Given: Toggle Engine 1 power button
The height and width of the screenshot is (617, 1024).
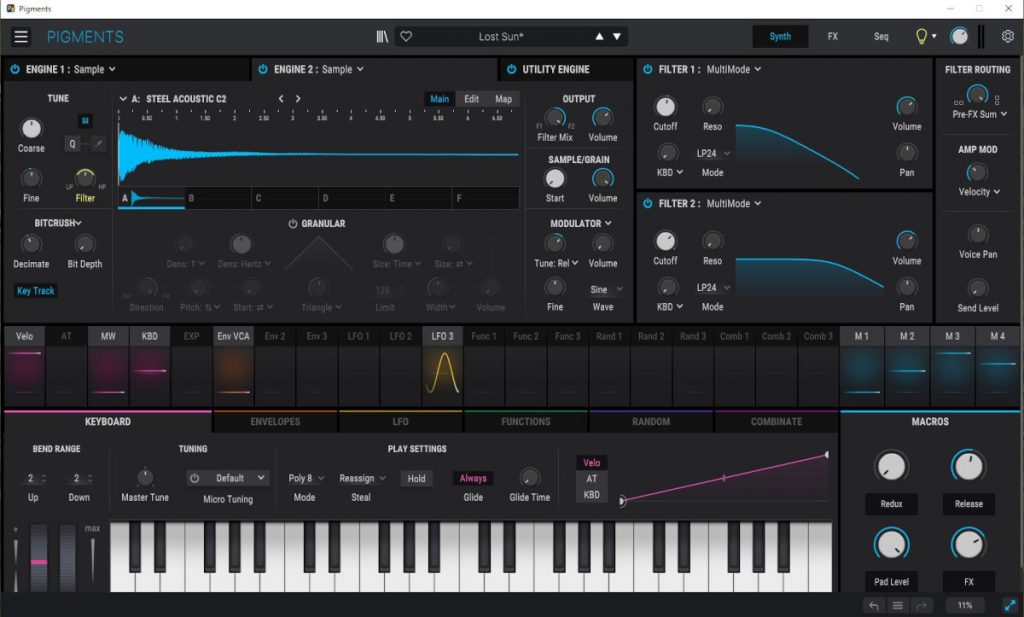Looking at the screenshot, I should 14,69.
